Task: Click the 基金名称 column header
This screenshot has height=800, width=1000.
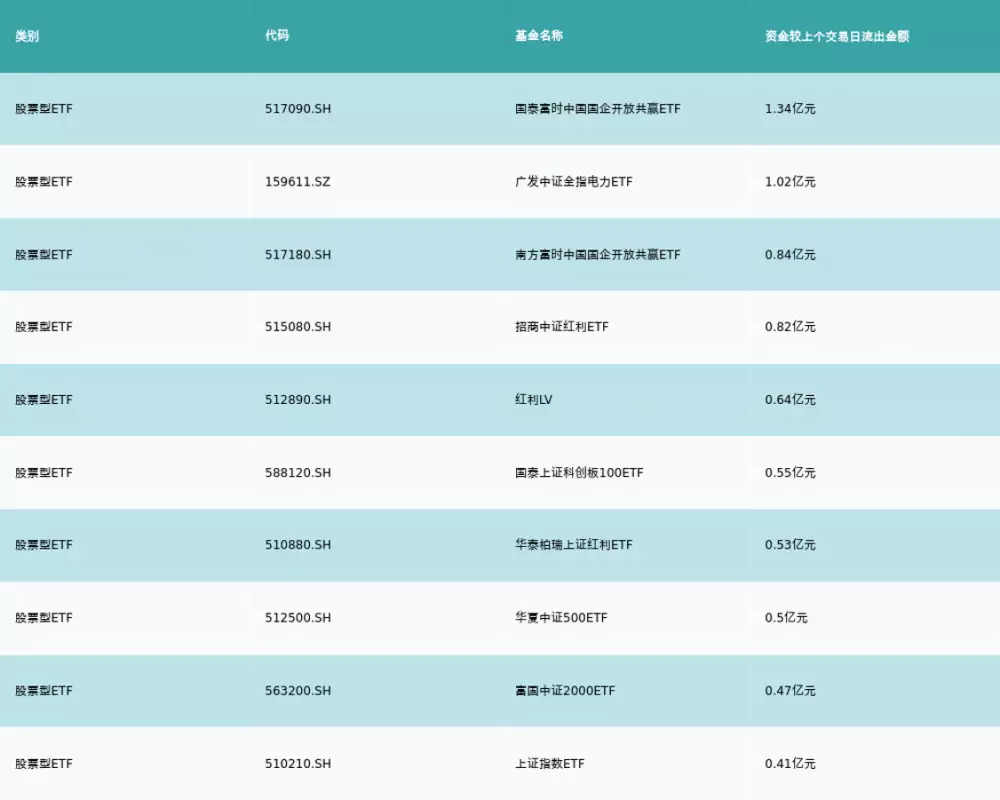Action: (539, 36)
